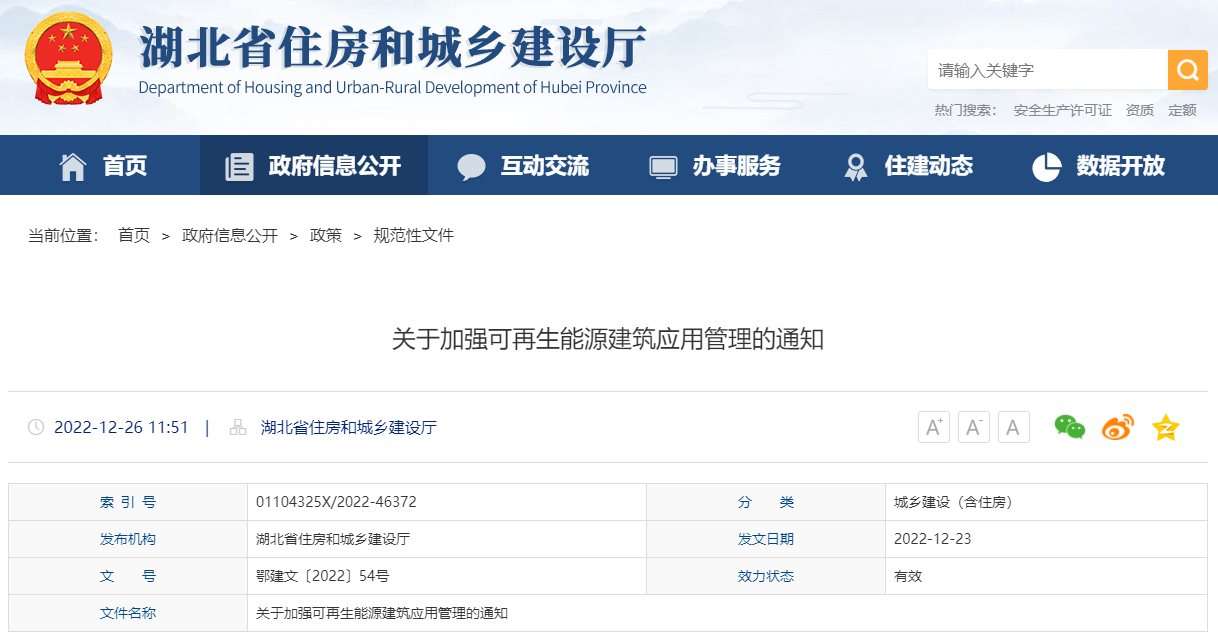The image size is (1218, 638).
Task: Click the house icon beside 首页
Action: coord(72,165)
